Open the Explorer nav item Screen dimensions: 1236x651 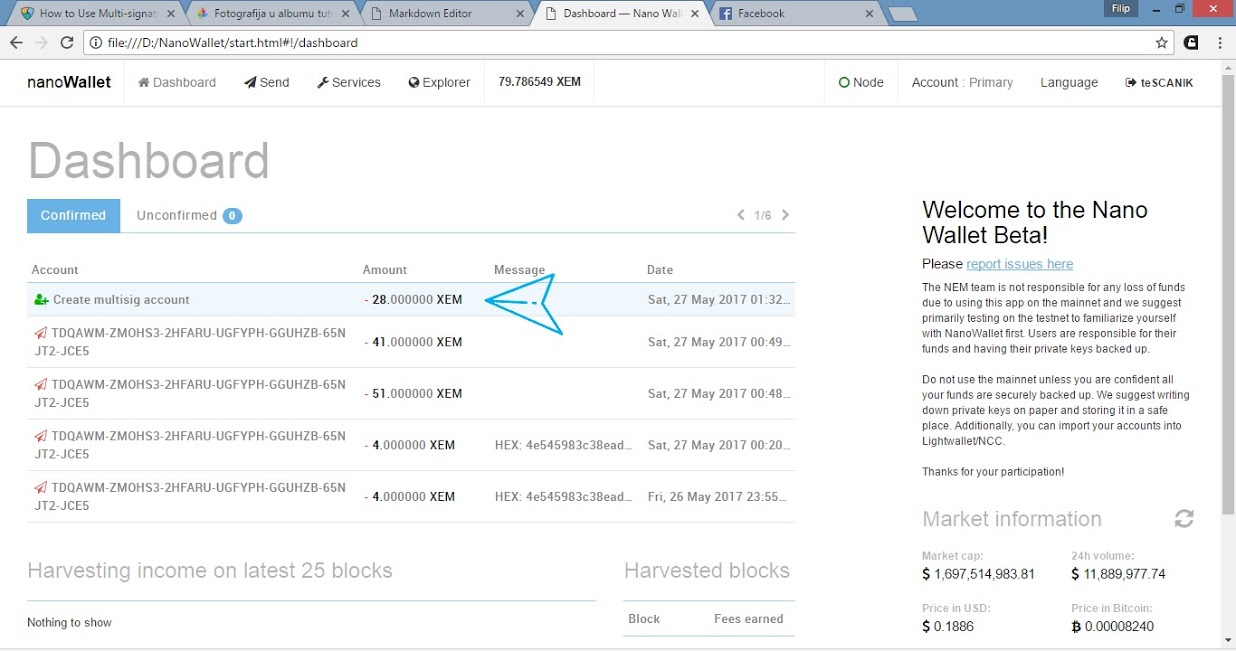tap(439, 83)
